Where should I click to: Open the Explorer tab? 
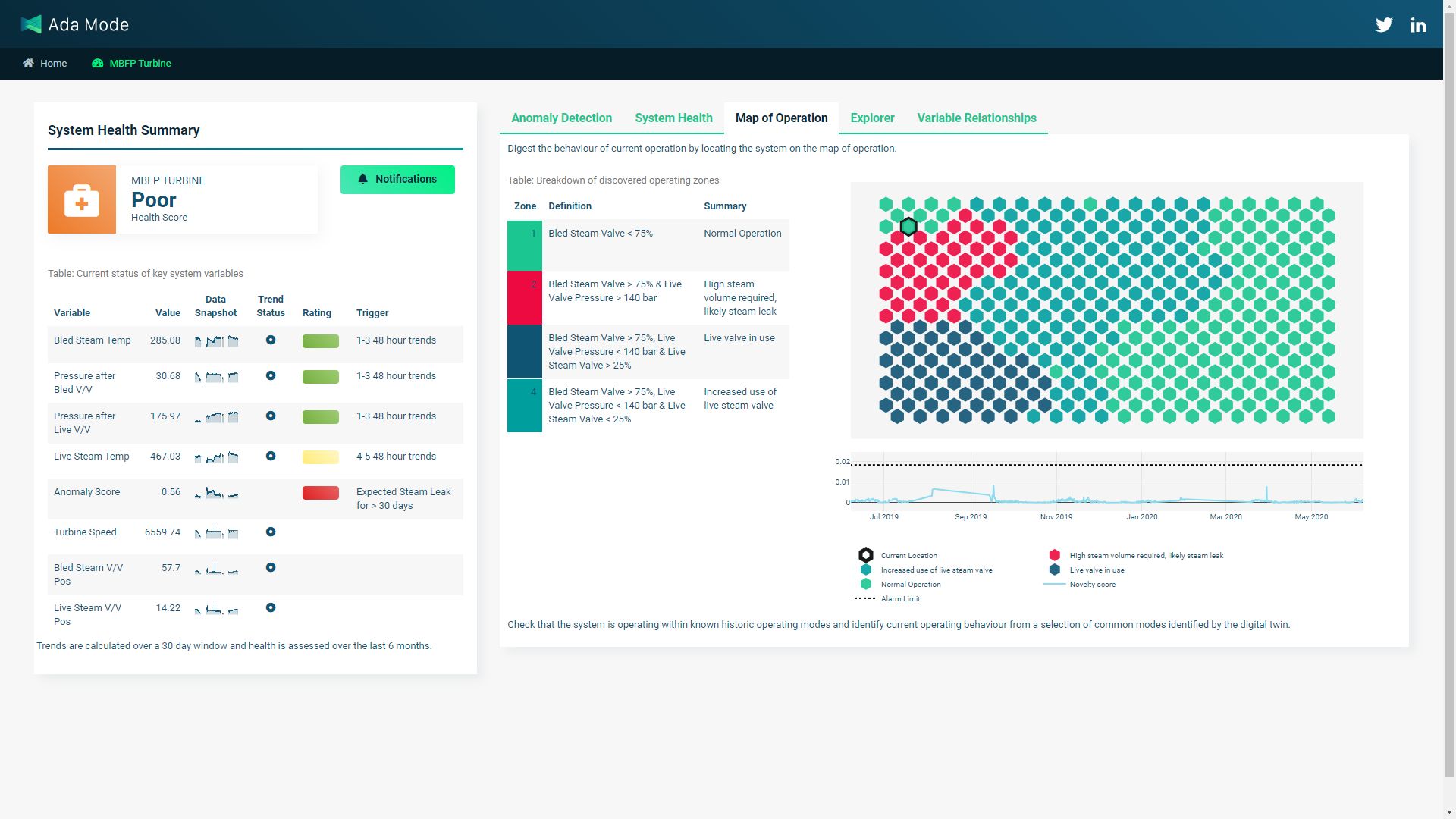872,118
